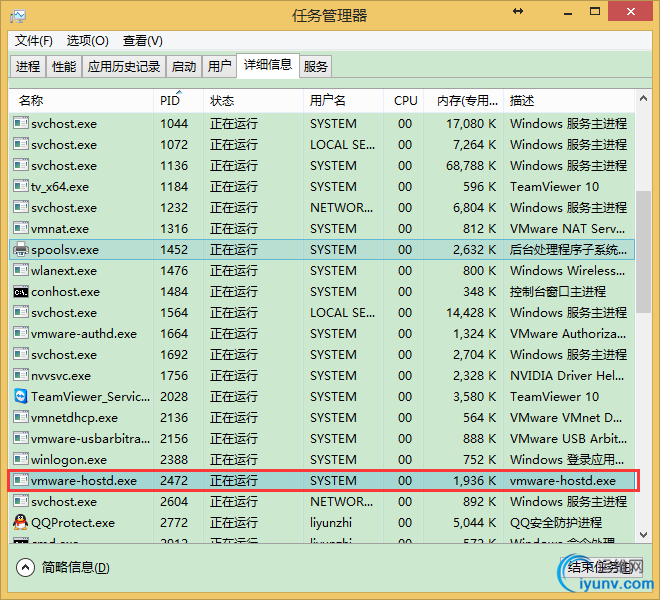Sort by the 用户名 column header
This screenshot has height=600, width=660.
tap(343, 101)
